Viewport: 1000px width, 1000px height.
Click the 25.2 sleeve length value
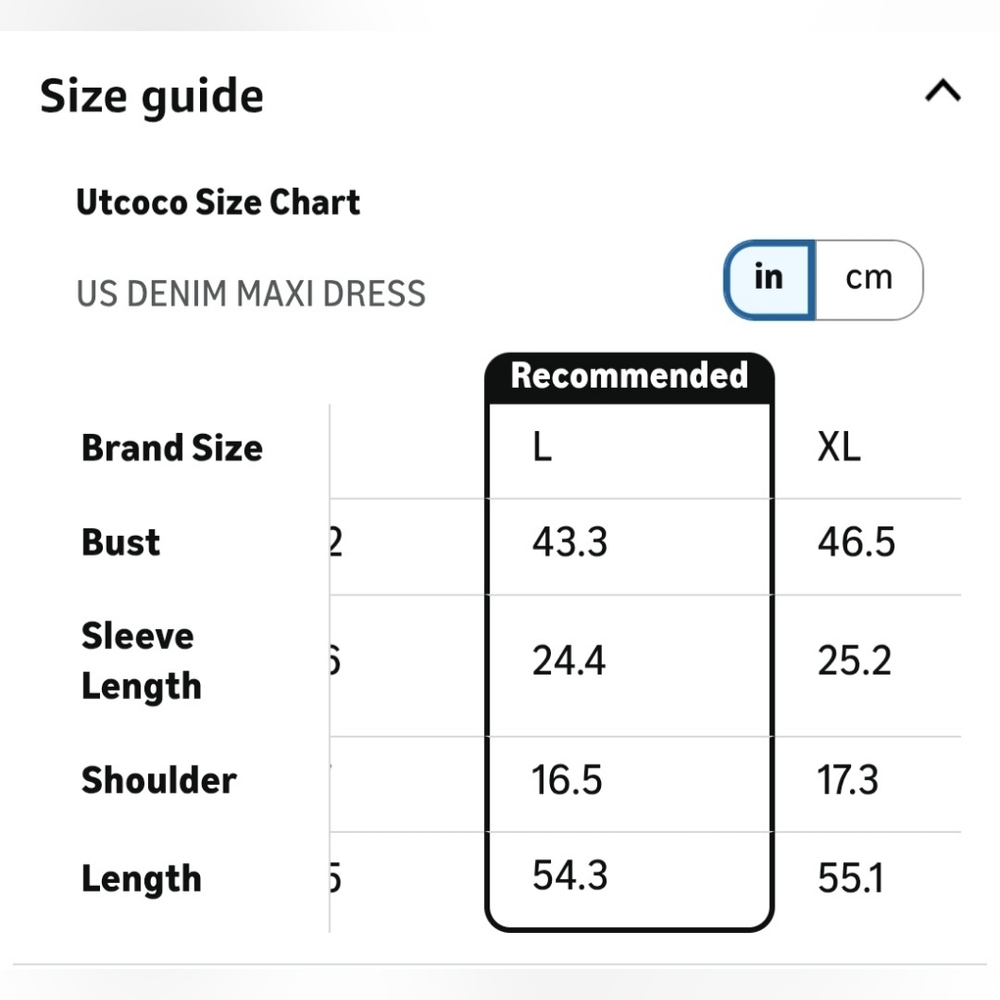click(854, 661)
